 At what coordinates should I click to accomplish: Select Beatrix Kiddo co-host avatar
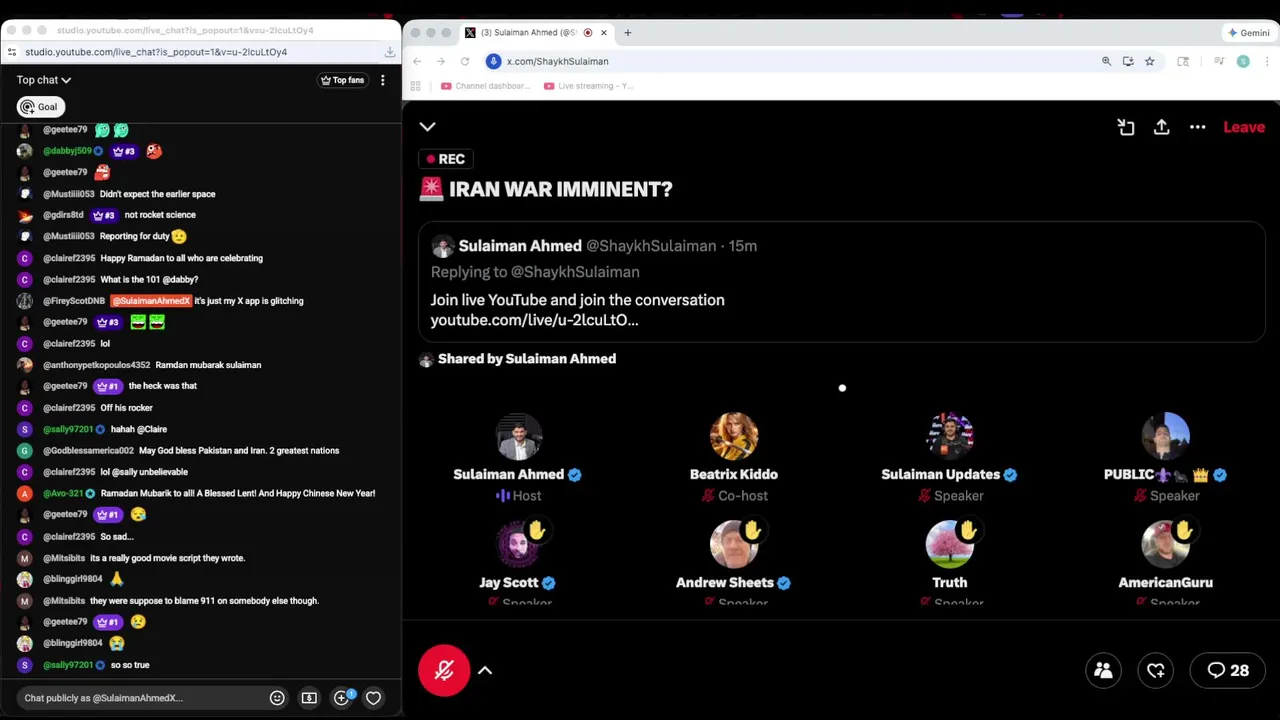(x=734, y=436)
